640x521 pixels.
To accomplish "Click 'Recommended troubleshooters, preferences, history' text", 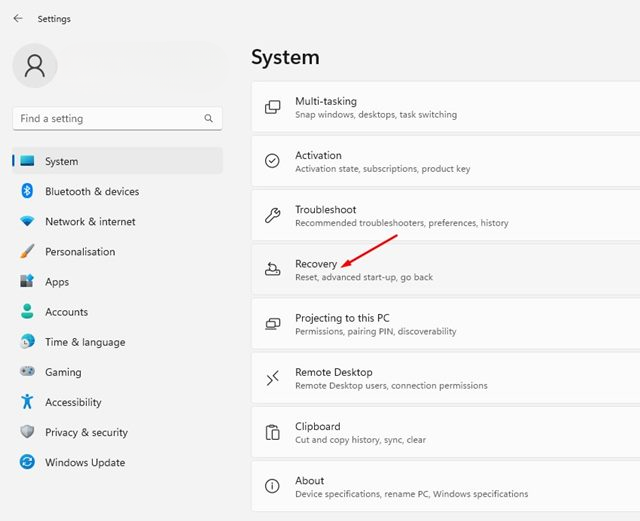I will coord(402,223).
